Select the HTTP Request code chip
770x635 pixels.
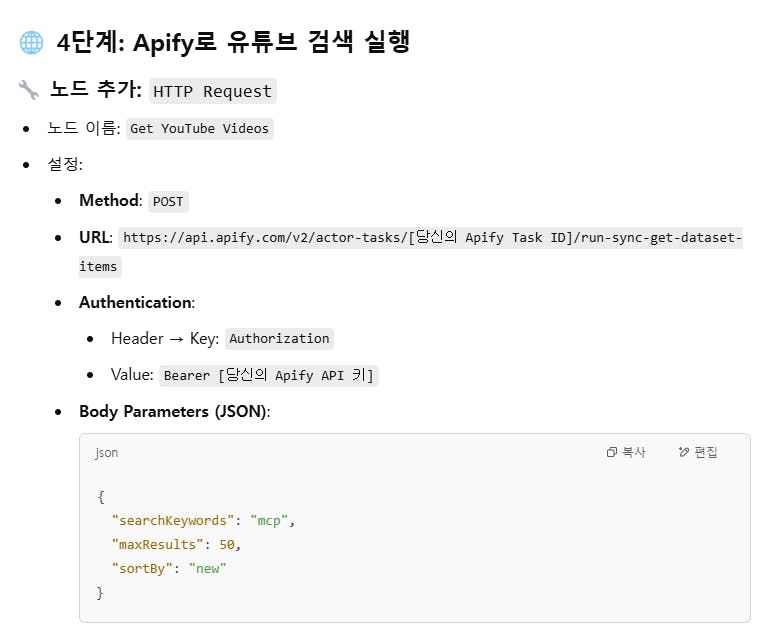[212, 91]
